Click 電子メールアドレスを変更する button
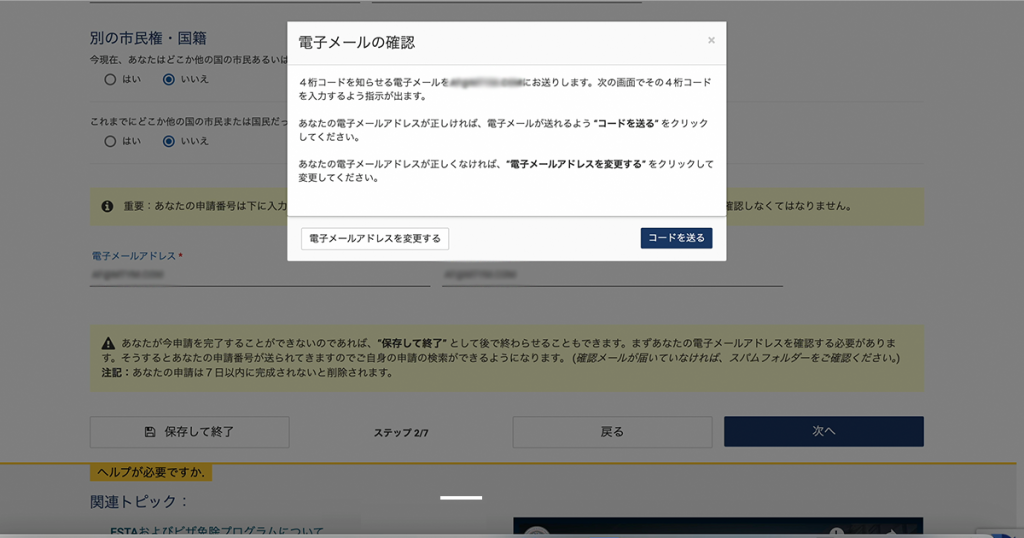1024x538 pixels. (x=375, y=239)
